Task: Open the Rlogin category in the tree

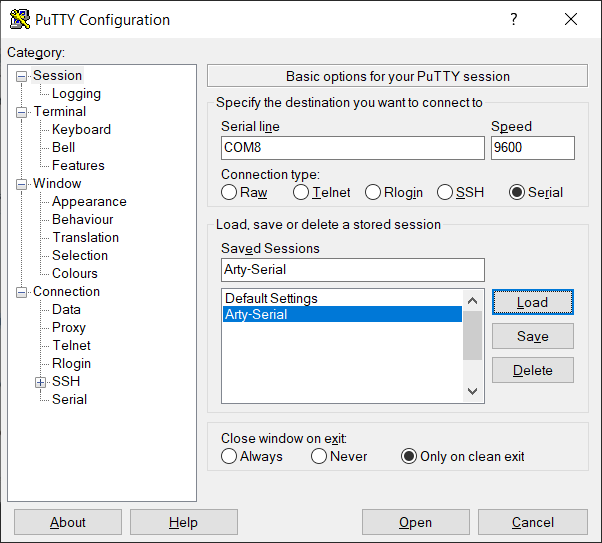Action: coord(71,364)
